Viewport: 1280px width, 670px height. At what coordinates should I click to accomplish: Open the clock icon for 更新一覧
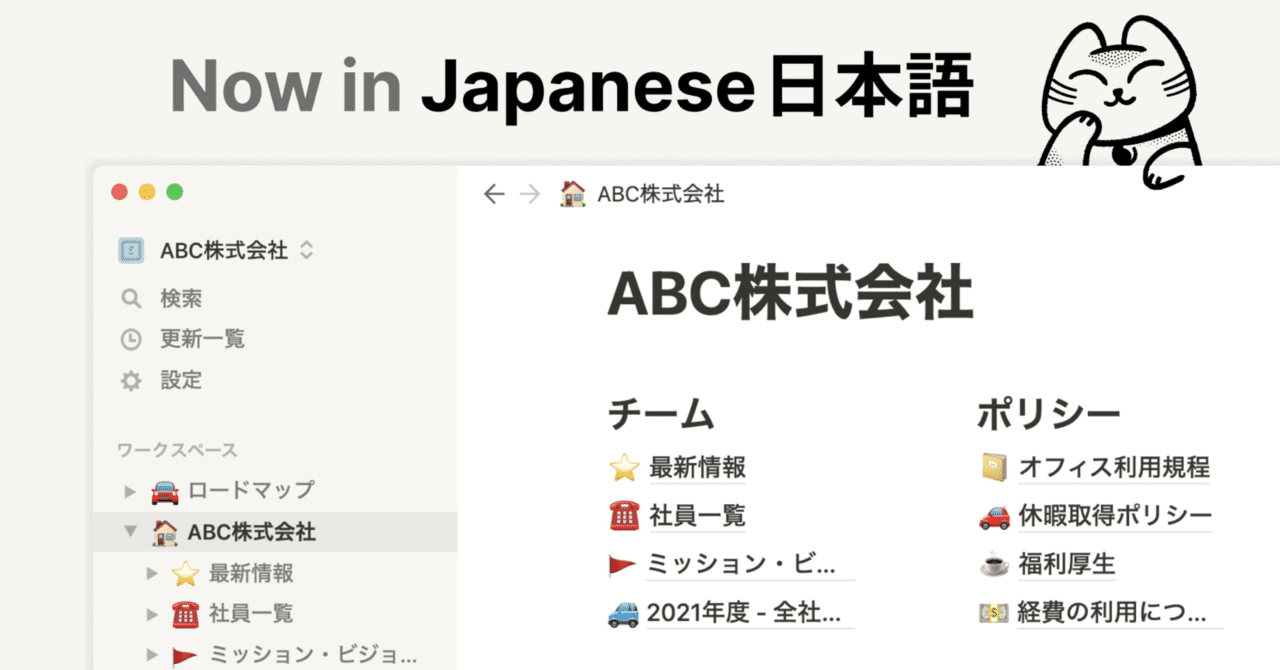pyautogui.click(x=131, y=339)
